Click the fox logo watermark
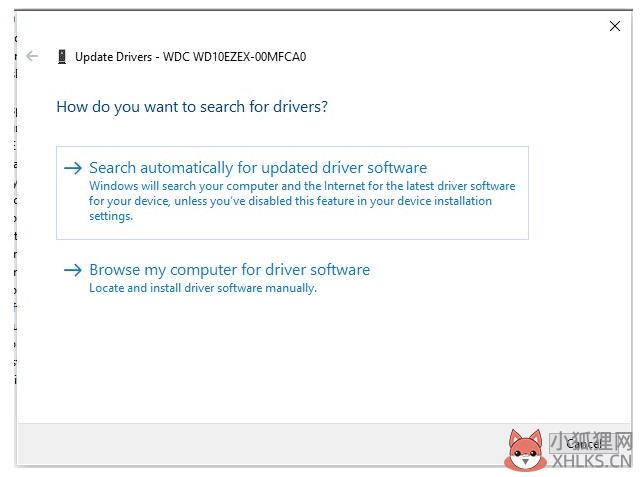643x477 pixels. point(522,449)
